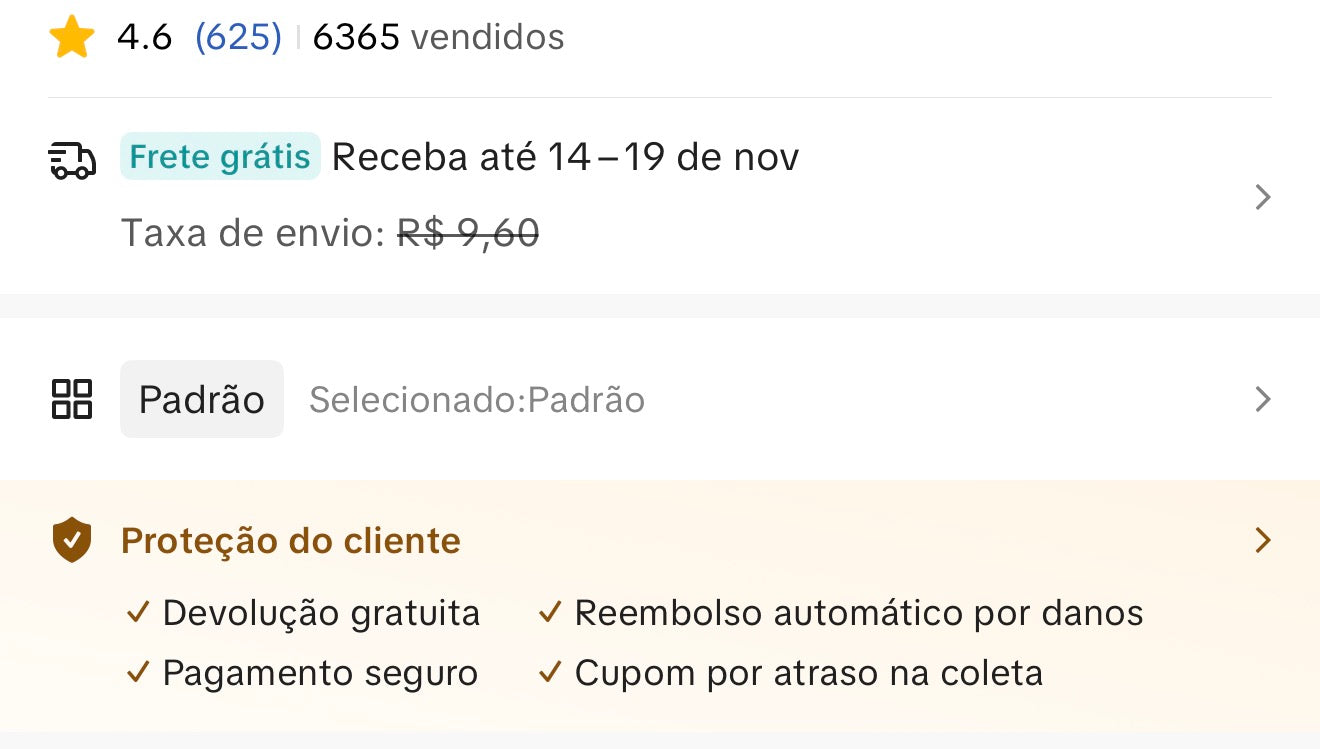Open variation options chevron
Viewport: 1320px width, 749px height.
pos(1263,399)
